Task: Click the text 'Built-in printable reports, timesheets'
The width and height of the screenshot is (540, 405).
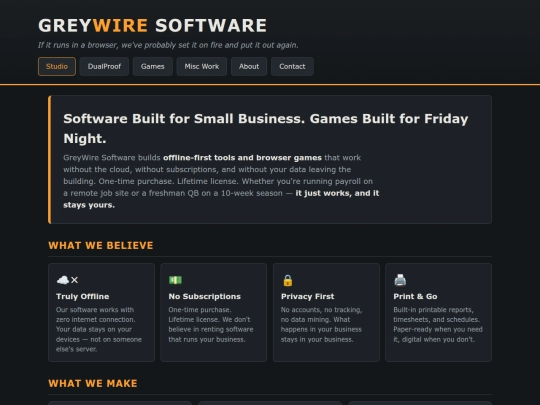Action: pyautogui.click(x=436, y=315)
